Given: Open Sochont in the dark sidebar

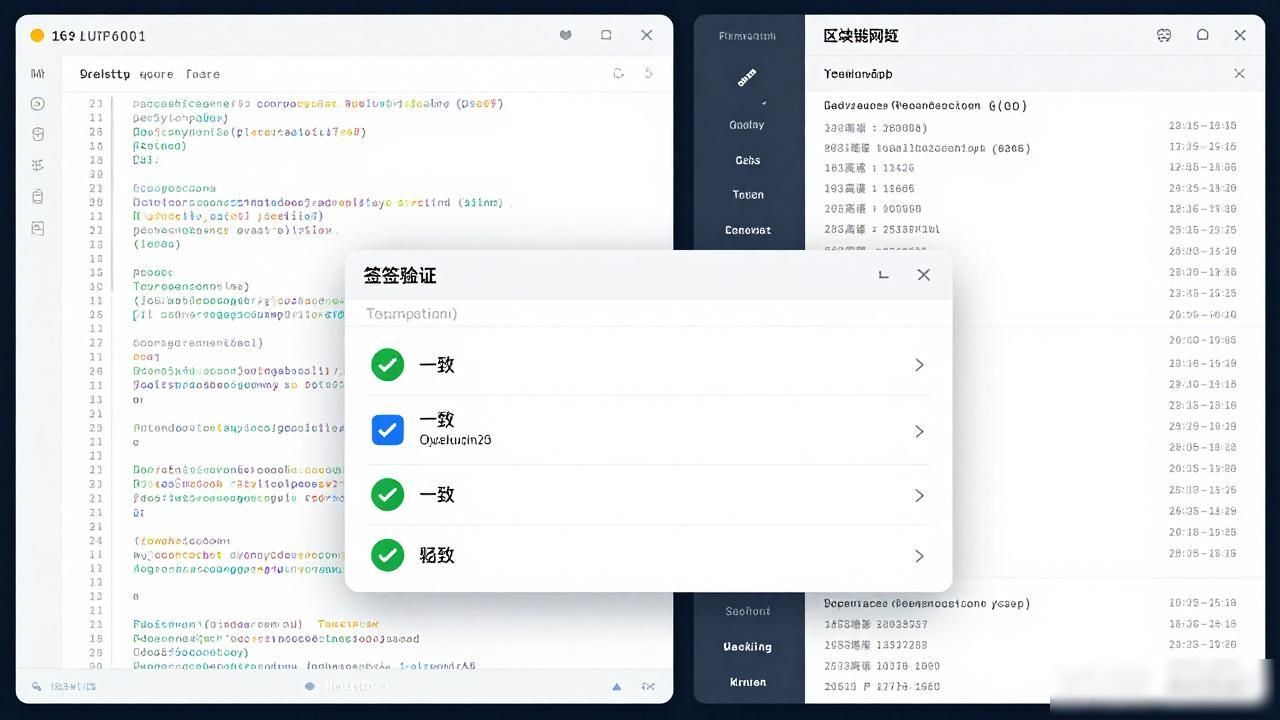Looking at the screenshot, I should coord(747,611).
